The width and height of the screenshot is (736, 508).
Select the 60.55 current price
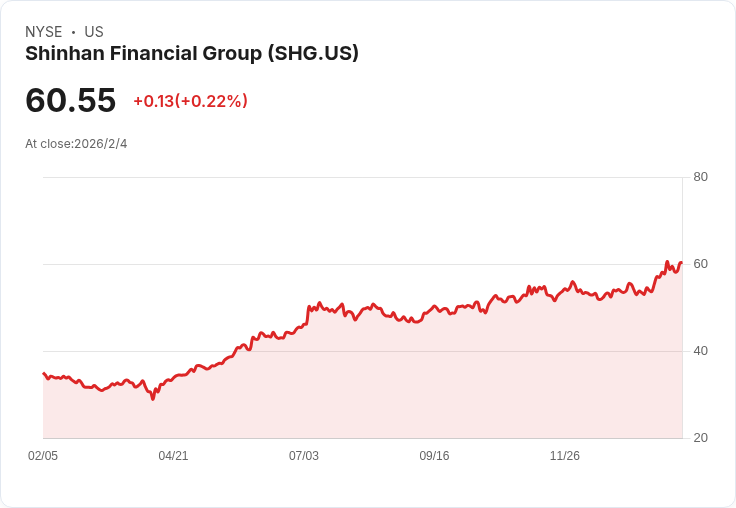pos(70,100)
